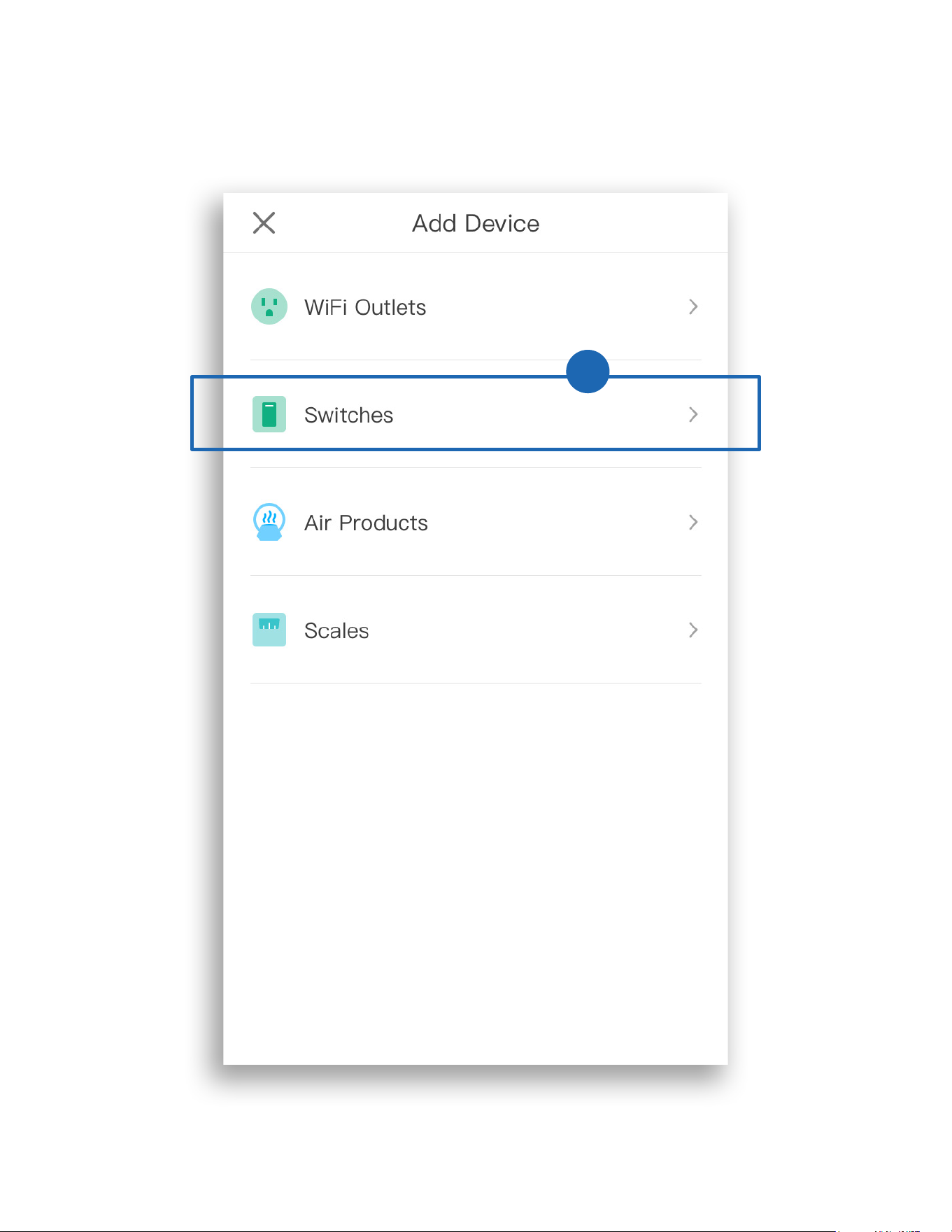This screenshot has height=1232, width=952.
Task: Tap the green Switches icon
Action: pos(269,414)
